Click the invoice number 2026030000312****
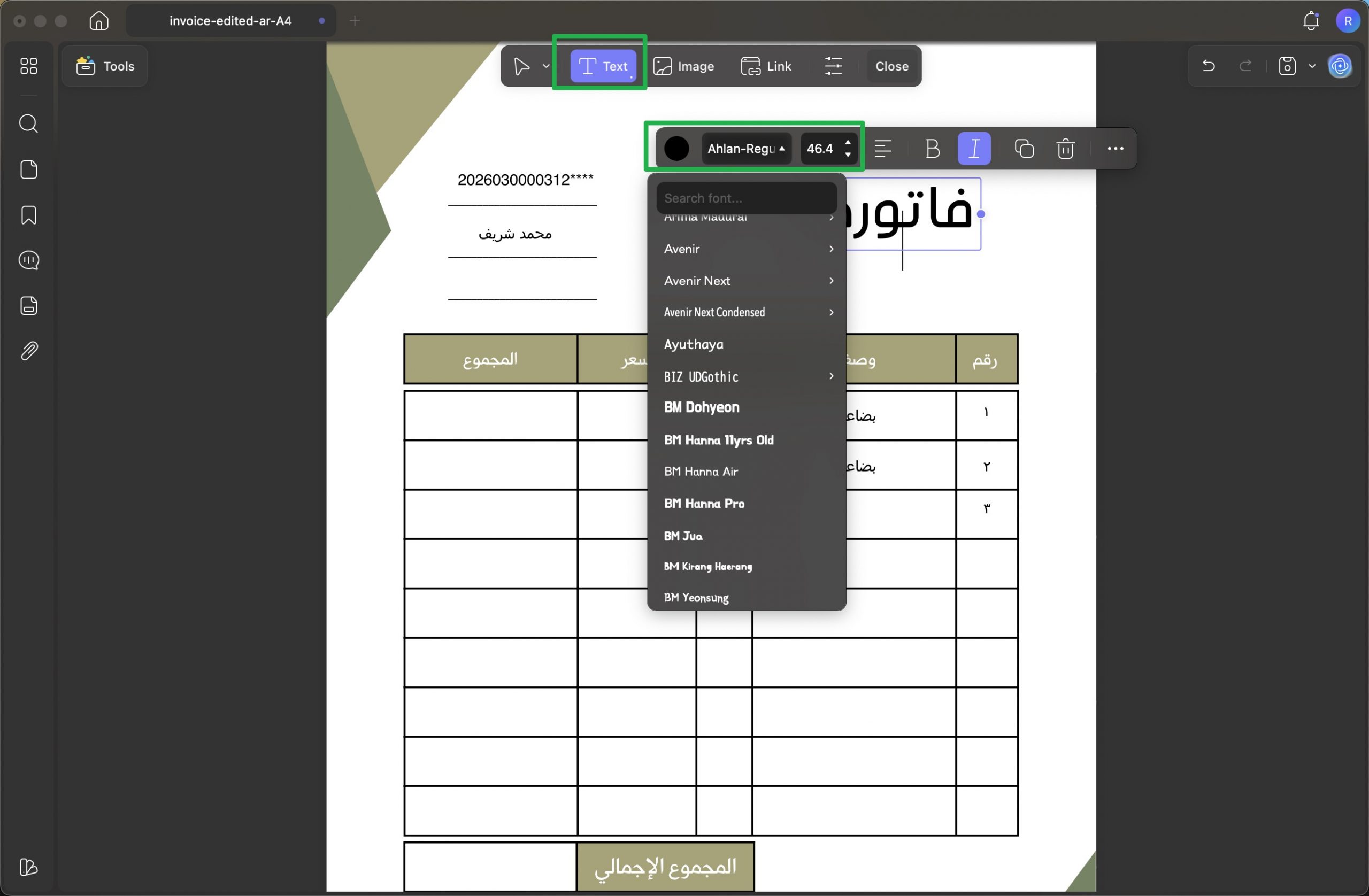The width and height of the screenshot is (1369, 896). click(525, 180)
